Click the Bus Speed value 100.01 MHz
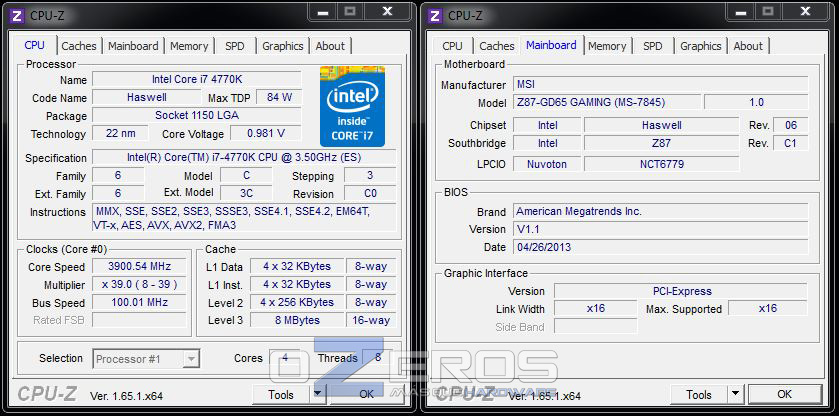This screenshot has height=416, width=839. click(x=139, y=302)
